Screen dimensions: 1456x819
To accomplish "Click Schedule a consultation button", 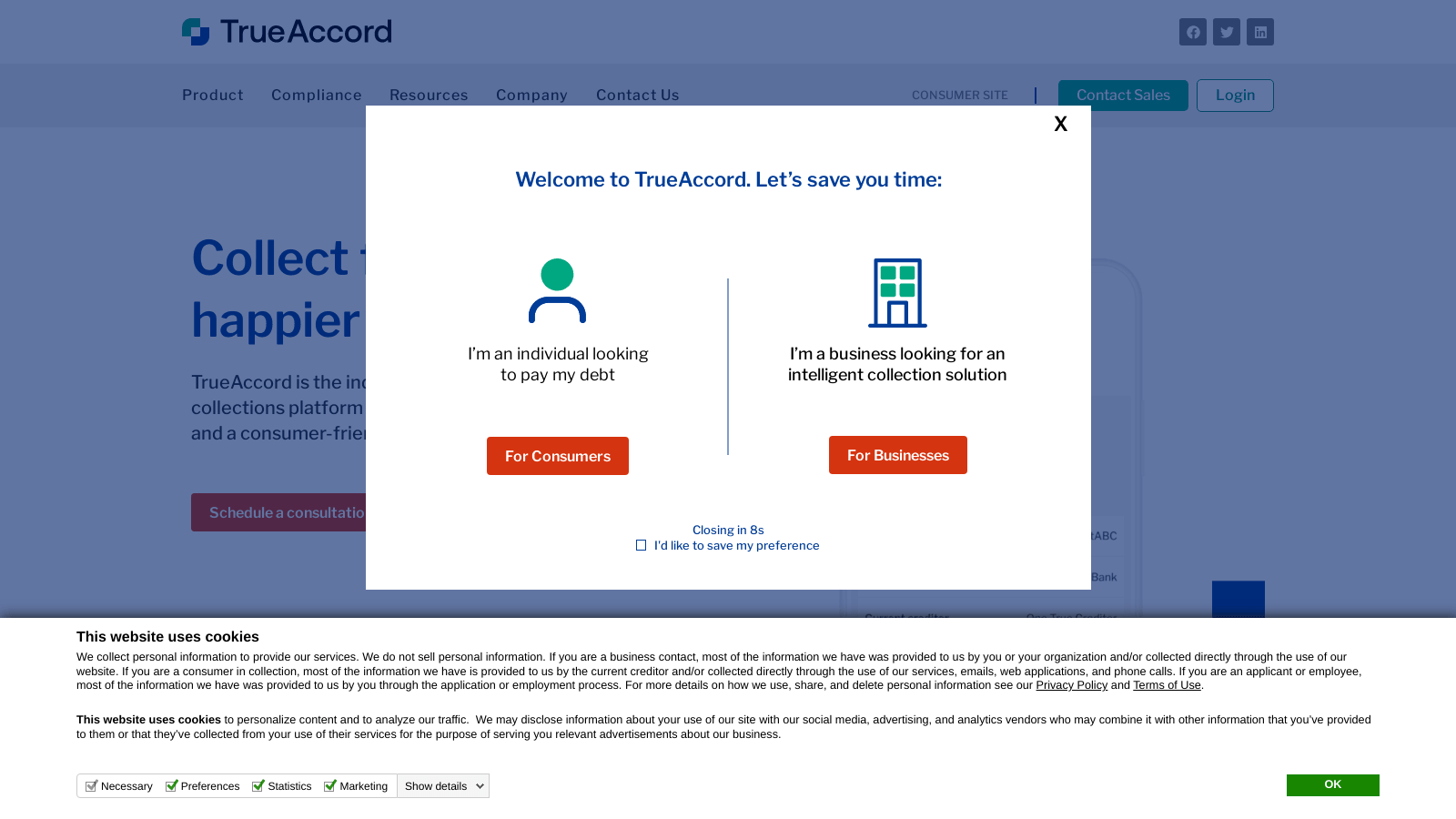I will pos(278,512).
